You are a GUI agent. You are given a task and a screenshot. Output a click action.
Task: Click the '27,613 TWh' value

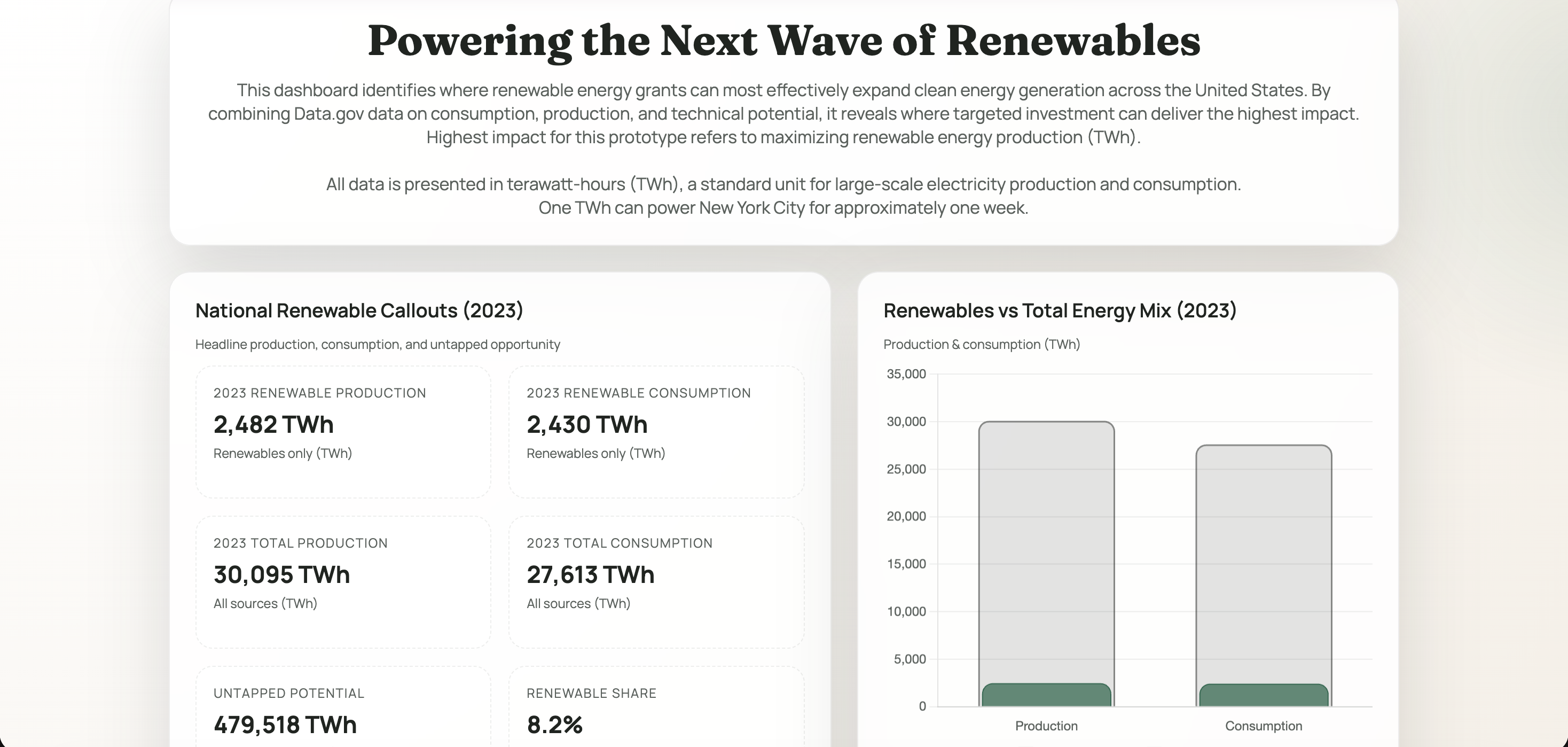pyautogui.click(x=591, y=575)
